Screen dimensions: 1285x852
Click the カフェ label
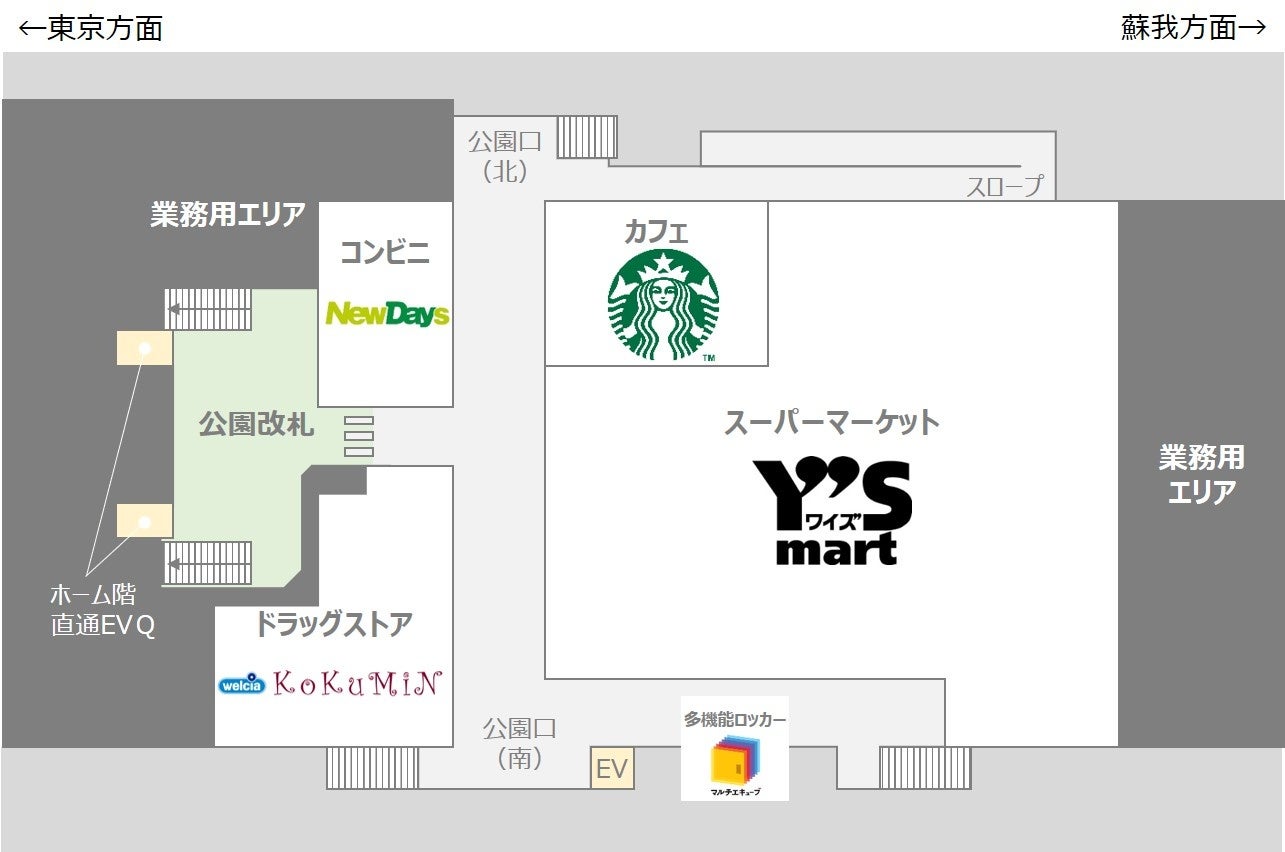[657, 232]
